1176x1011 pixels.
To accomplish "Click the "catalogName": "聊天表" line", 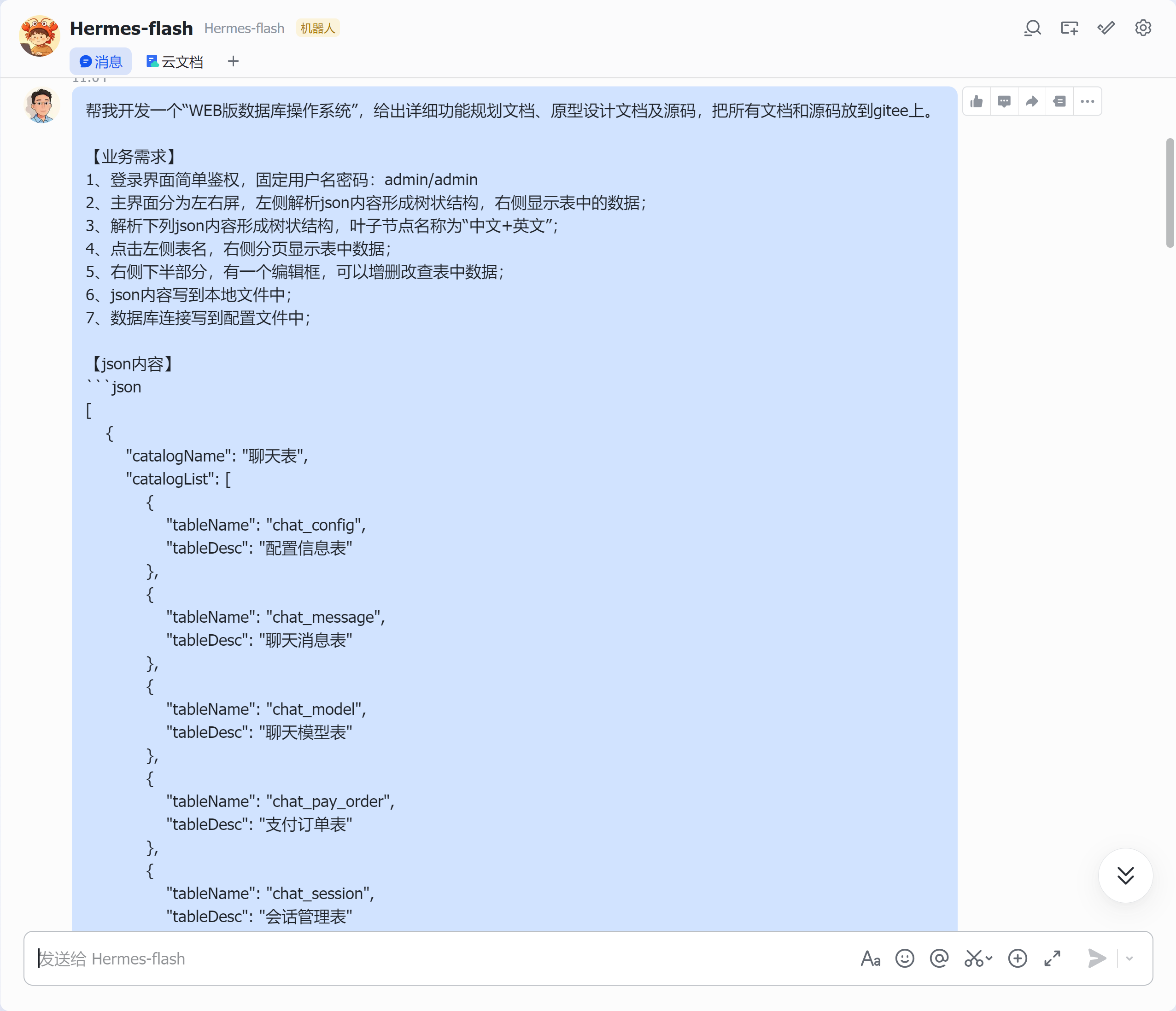I will pos(217,456).
